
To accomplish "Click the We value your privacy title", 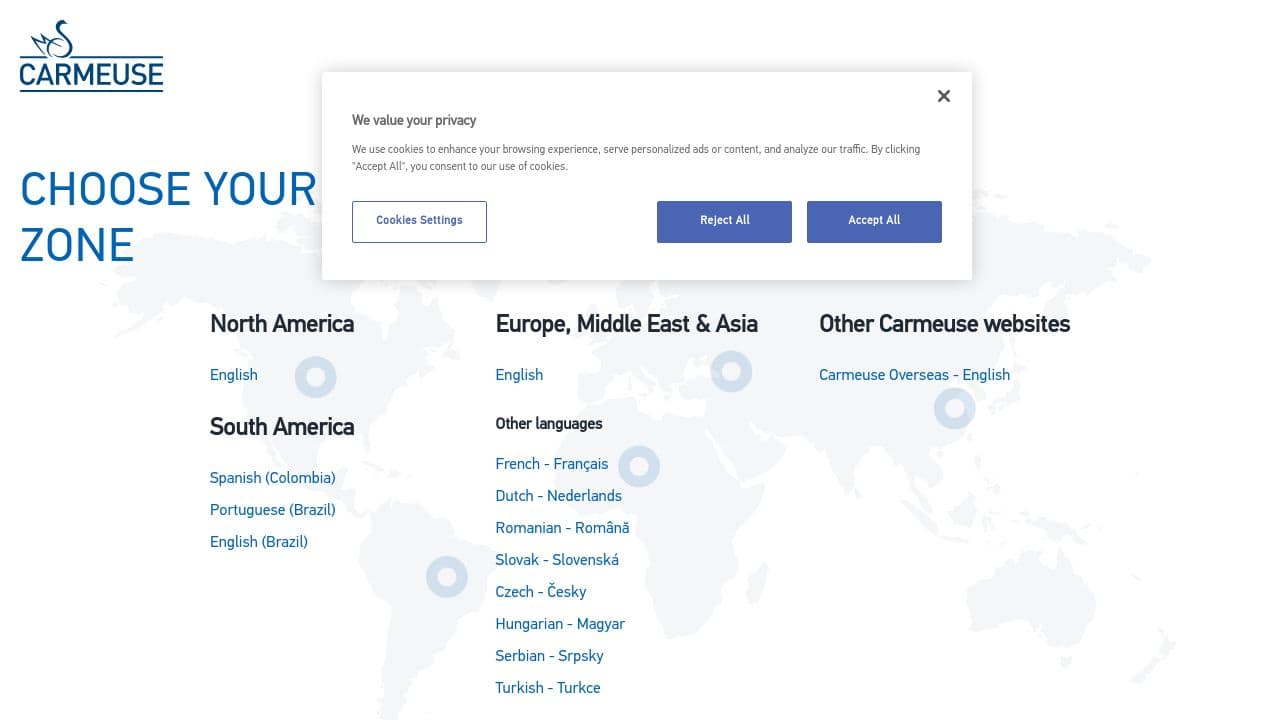I will (414, 120).
